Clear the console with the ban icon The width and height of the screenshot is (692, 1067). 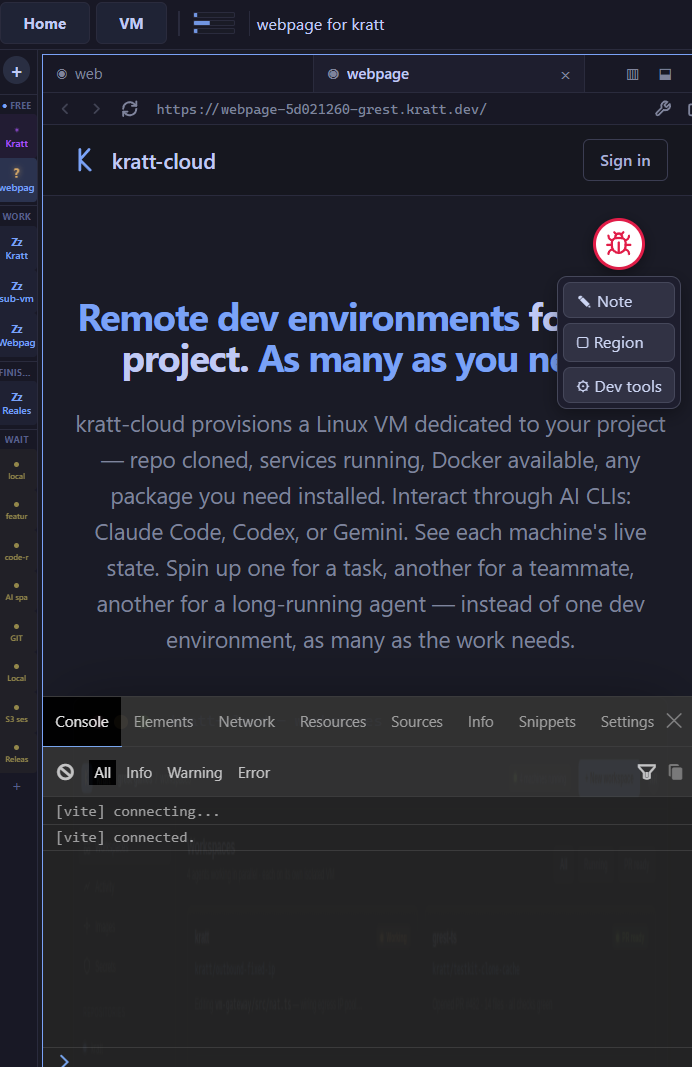click(x=65, y=772)
